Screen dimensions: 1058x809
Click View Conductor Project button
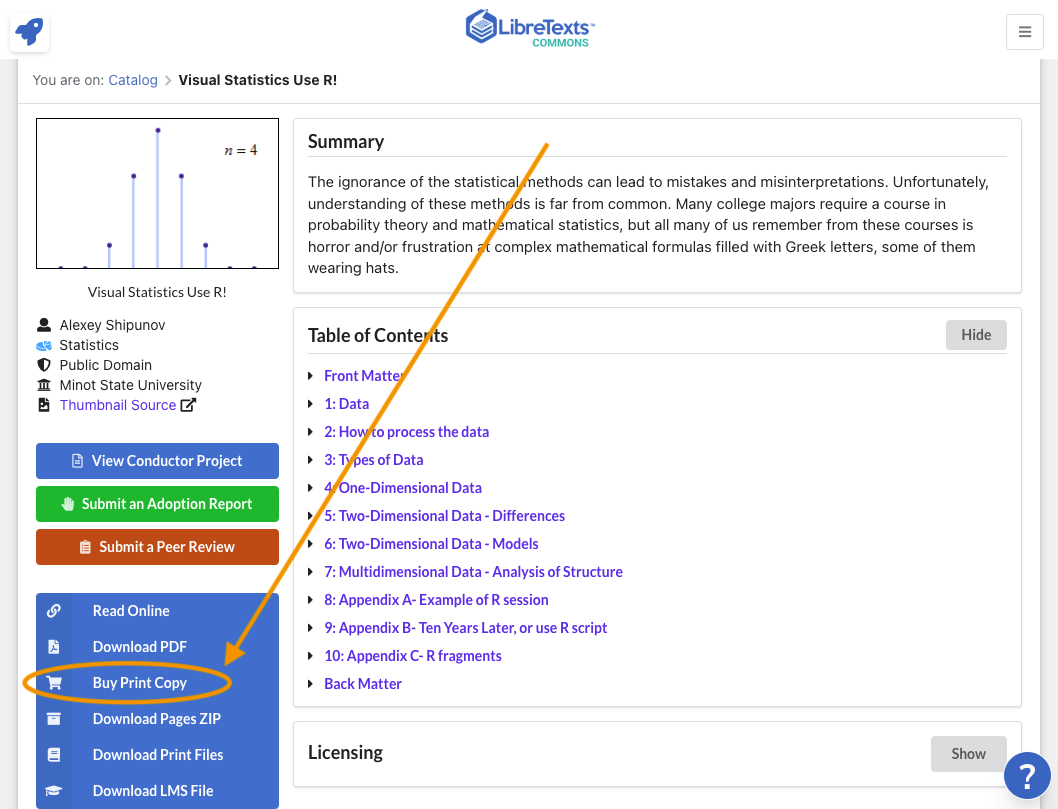pyautogui.click(x=157, y=461)
